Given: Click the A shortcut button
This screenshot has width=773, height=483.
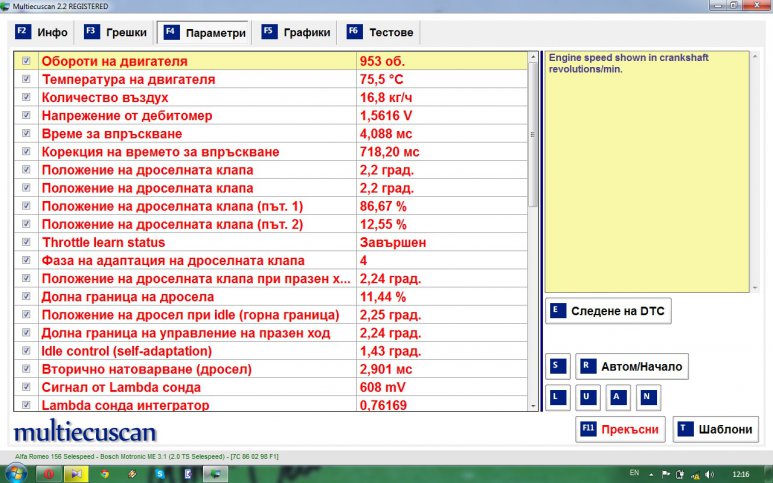Looking at the screenshot, I should [619, 397].
